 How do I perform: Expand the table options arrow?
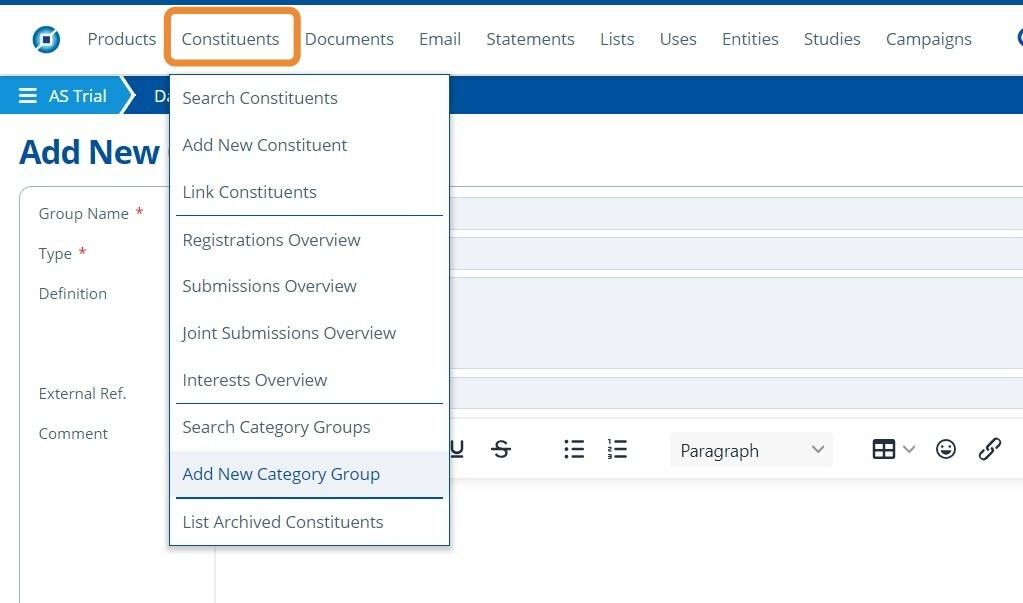click(909, 450)
